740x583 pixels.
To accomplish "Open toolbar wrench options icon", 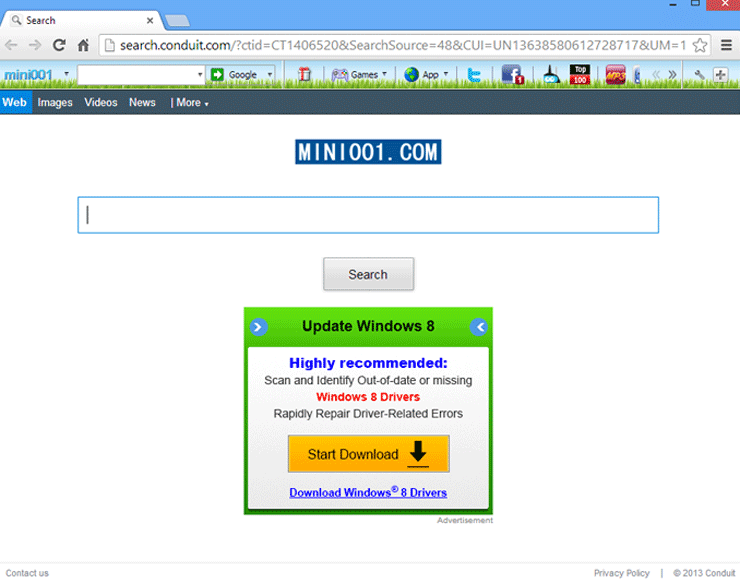I will (x=699, y=75).
